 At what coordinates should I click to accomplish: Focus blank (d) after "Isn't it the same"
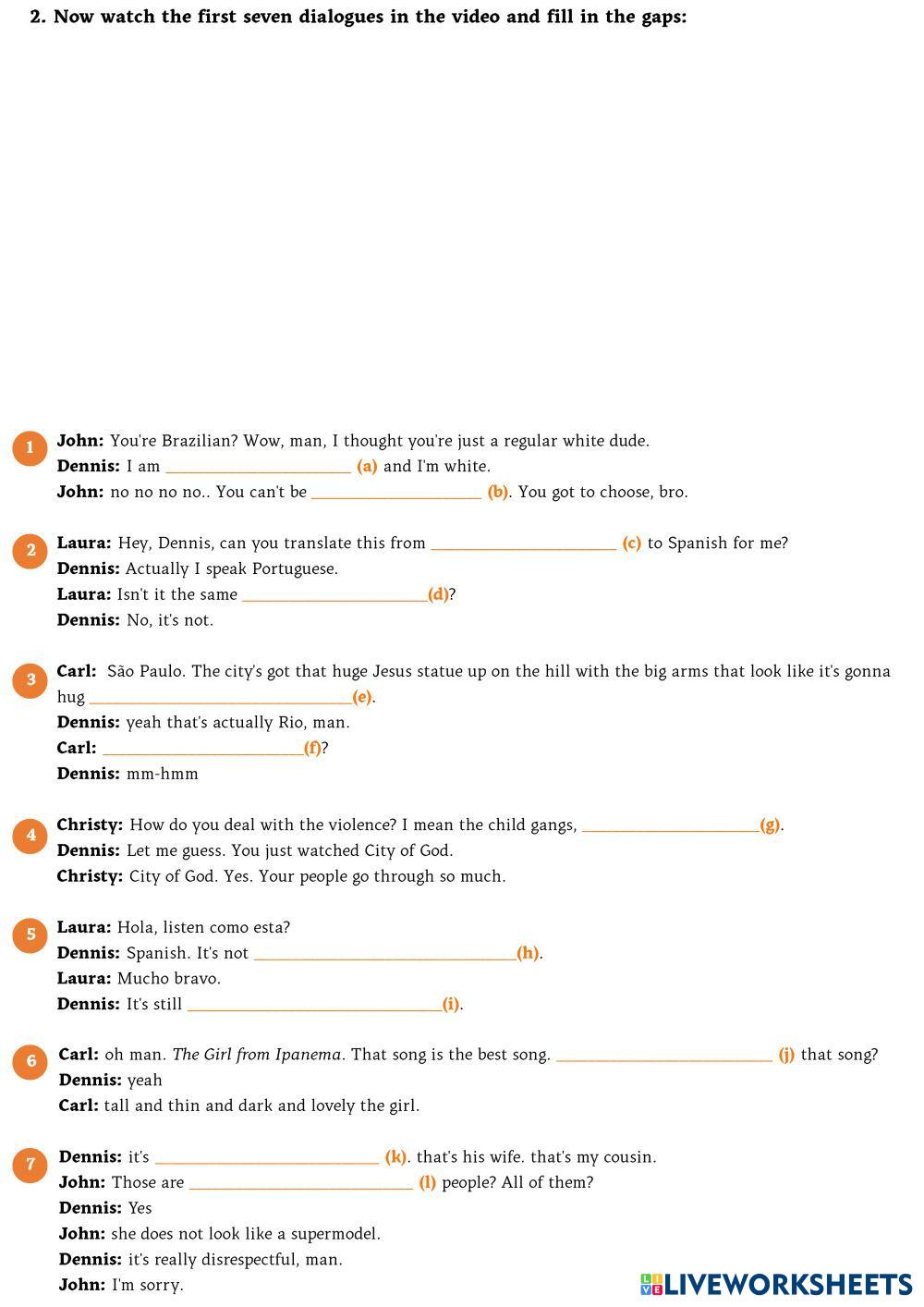pyautogui.click(x=334, y=593)
